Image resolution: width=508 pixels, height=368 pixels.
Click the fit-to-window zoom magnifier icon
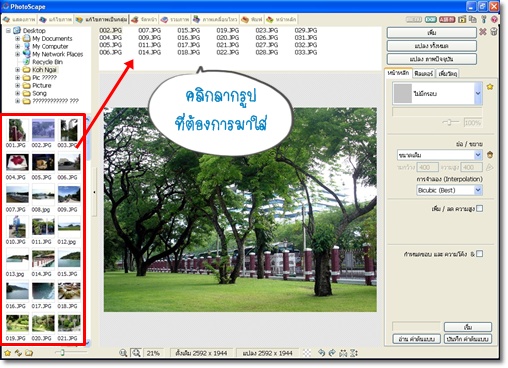(x=136, y=353)
